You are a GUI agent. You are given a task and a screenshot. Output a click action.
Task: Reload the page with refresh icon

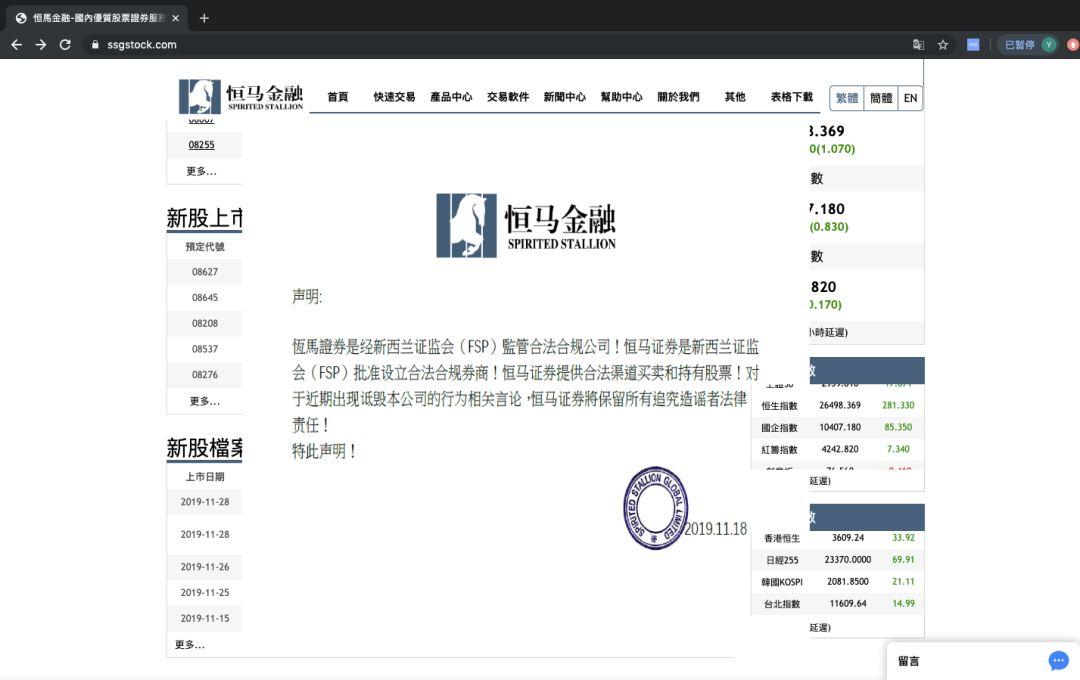65,45
